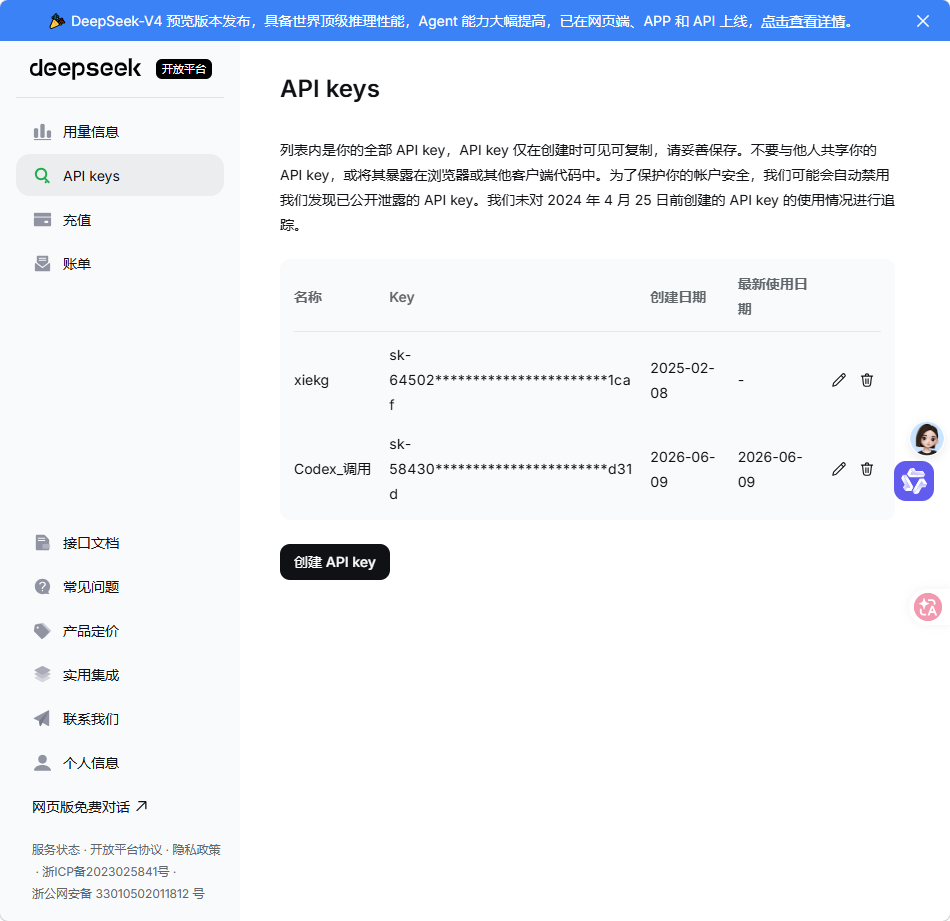Open the 账单 sidebar item
Screen dimensions: 950x921
click(120, 264)
